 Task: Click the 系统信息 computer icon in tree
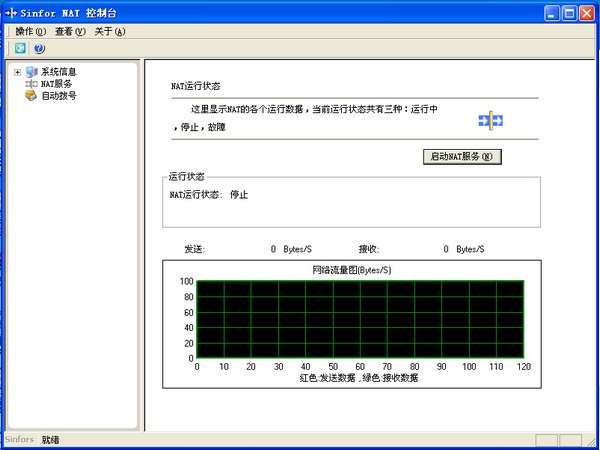[x=31, y=72]
